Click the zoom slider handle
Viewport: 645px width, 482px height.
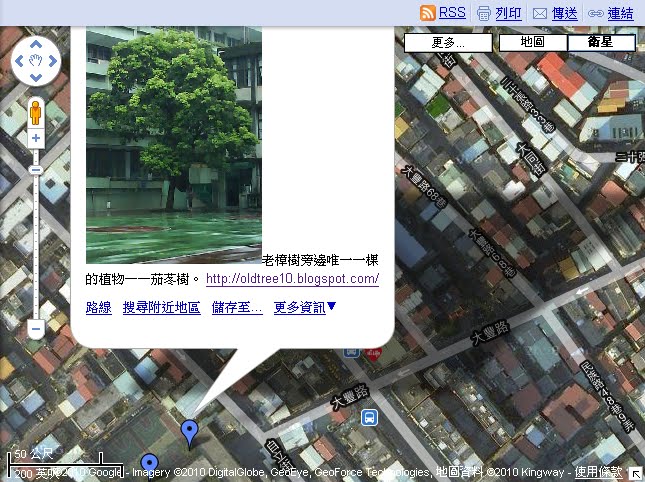[x=36, y=170]
